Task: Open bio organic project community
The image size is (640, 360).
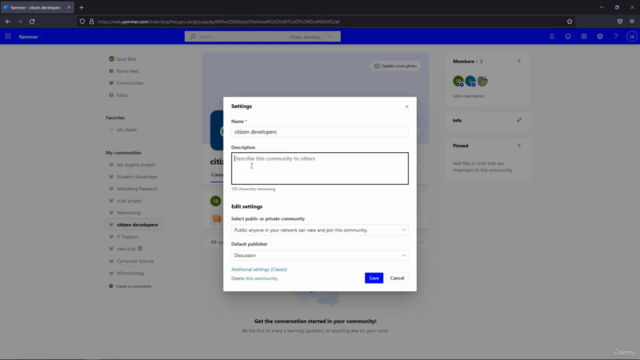Action: [136, 165]
